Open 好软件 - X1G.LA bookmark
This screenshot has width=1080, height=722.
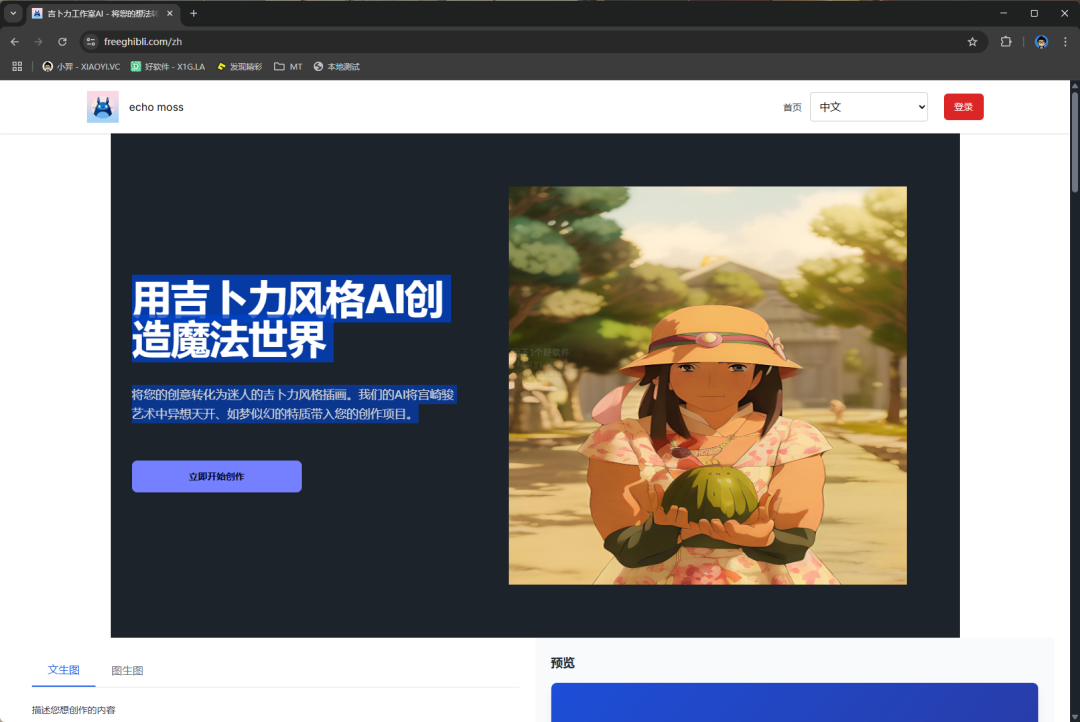pos(168,67)
